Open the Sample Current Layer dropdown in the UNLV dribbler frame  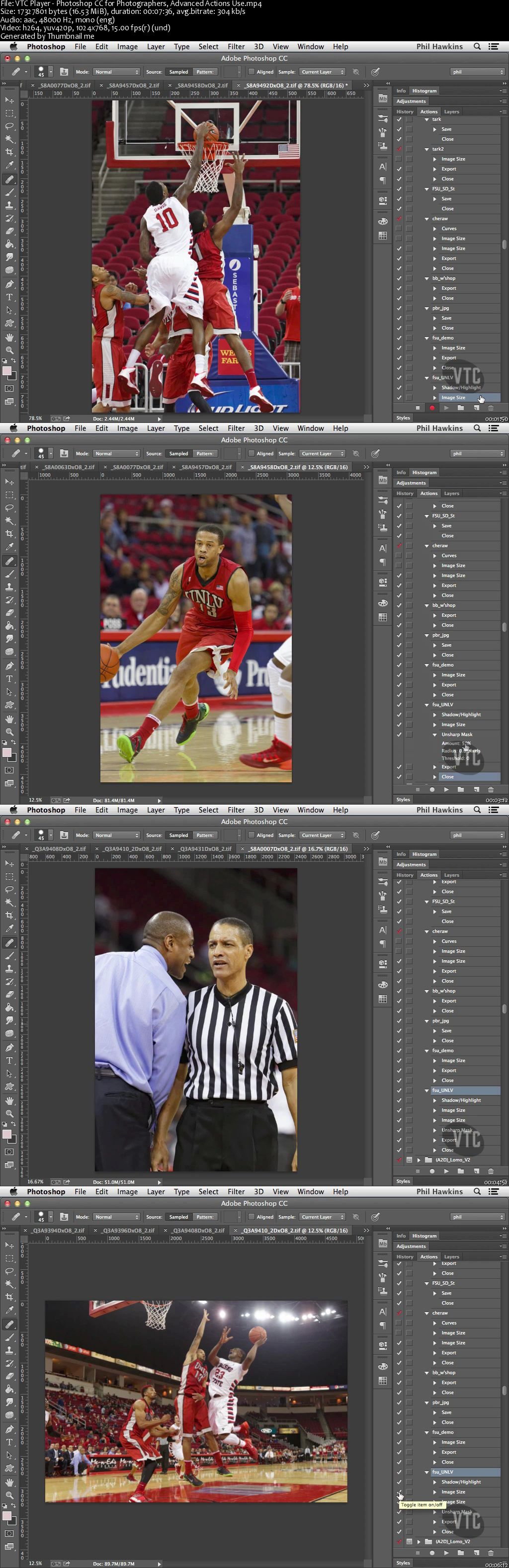(x=322, y=453)
